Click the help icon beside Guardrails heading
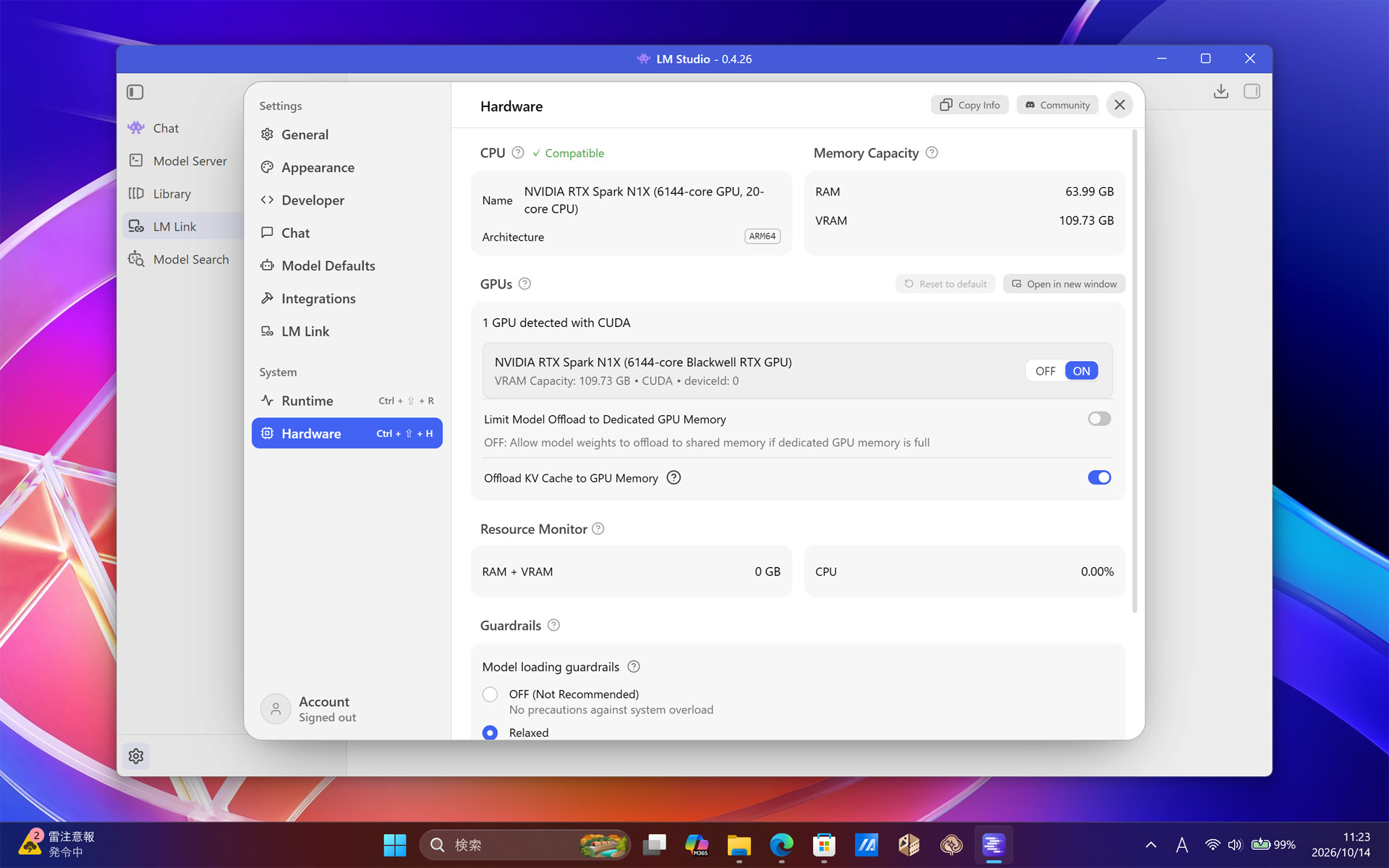Image resolution: width=1389 pixels, height=868 pixels. [x=553, y=625]
